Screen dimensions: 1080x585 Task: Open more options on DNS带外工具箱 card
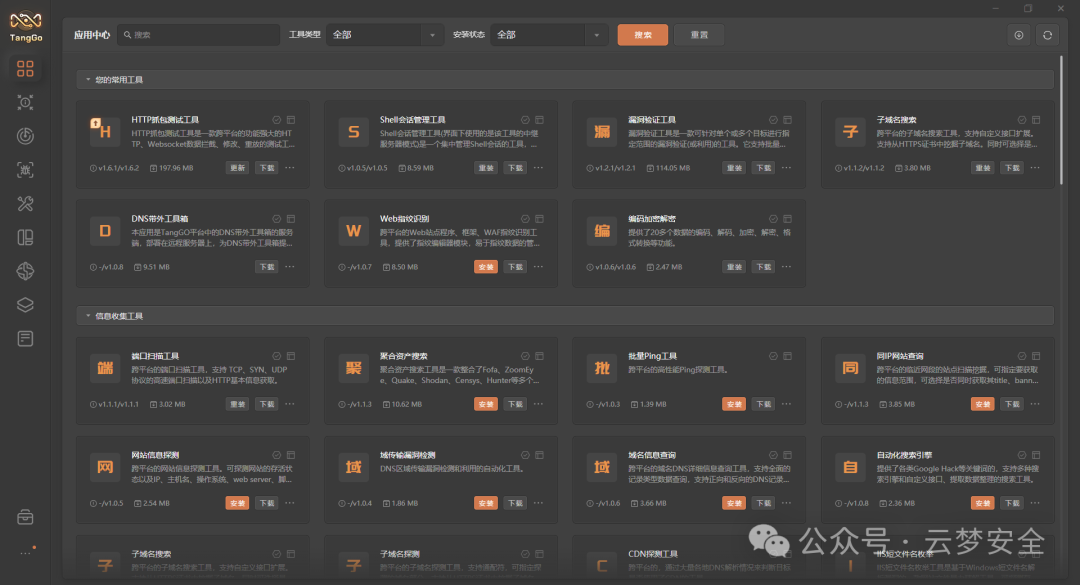pos(290,267)
